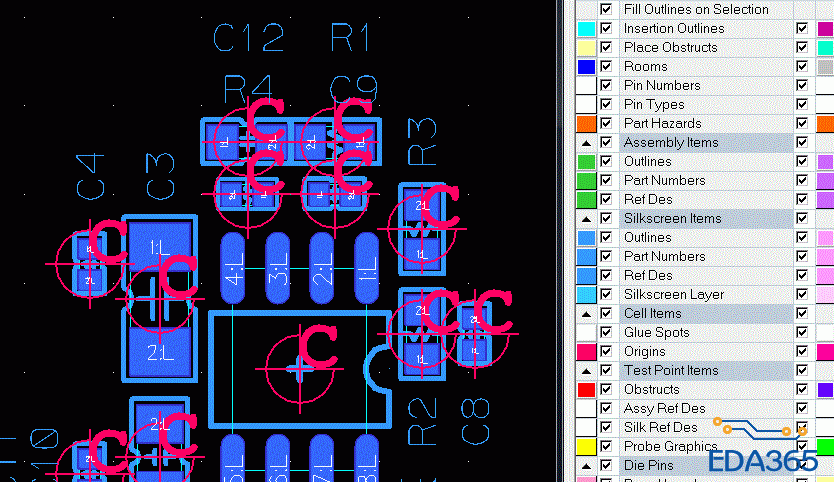The image size is (834, 482).
Task: Open the green Assembly Outlines color swatch
Action: pyautogui.click(x=586, y=161)
